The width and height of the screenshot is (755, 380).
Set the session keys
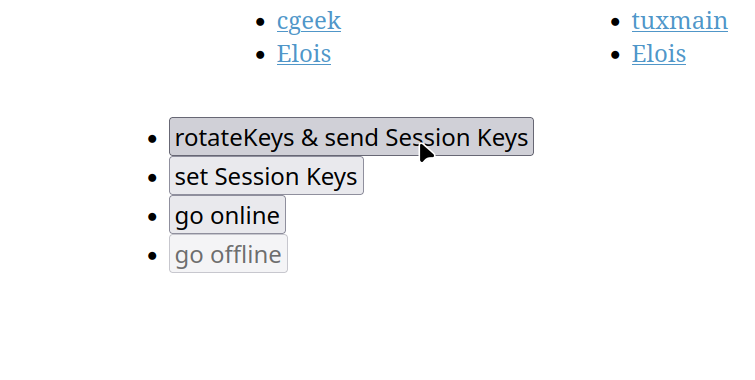(266, 176)
